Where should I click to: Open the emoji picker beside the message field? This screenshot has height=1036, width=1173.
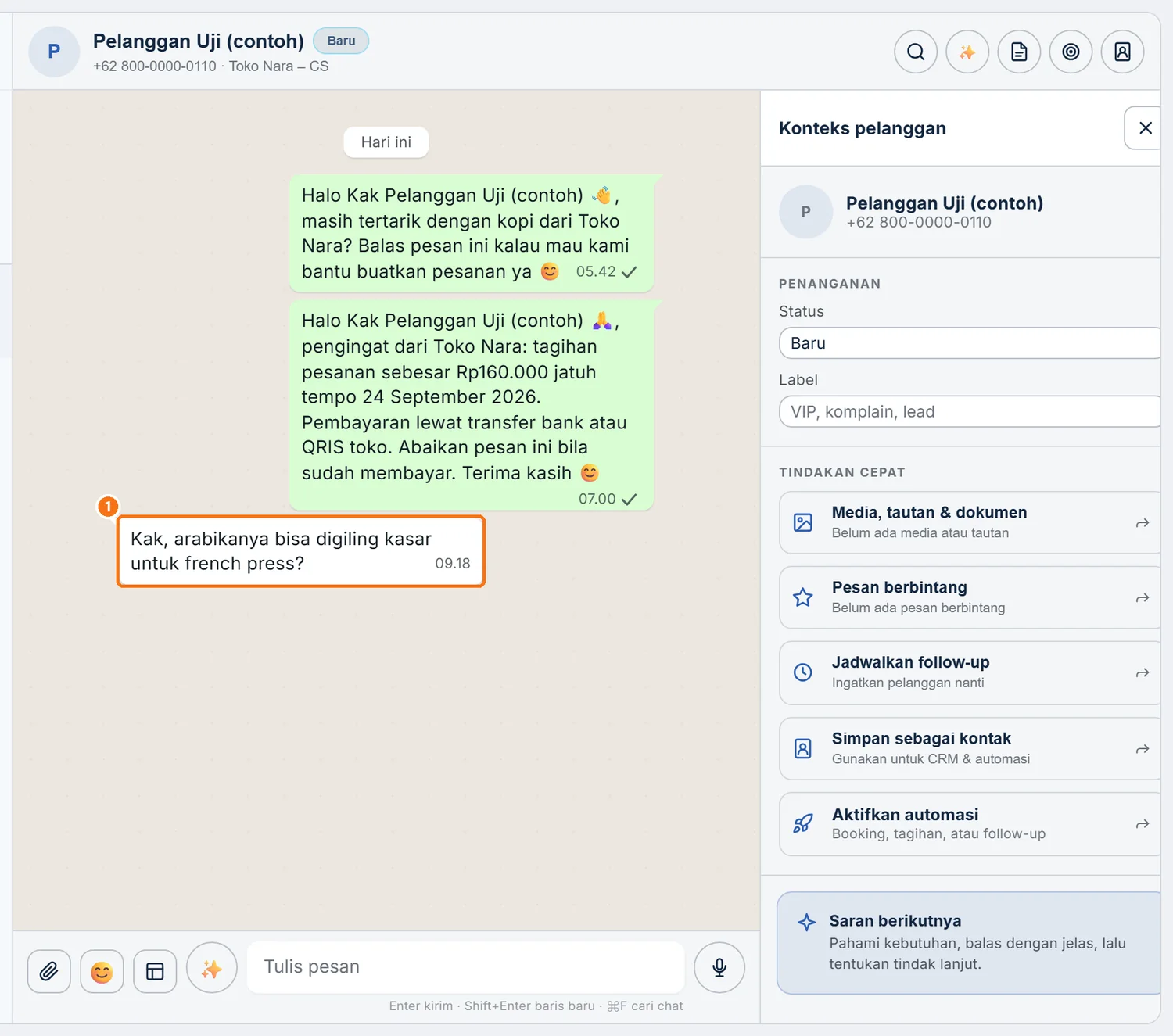point(102,971)
